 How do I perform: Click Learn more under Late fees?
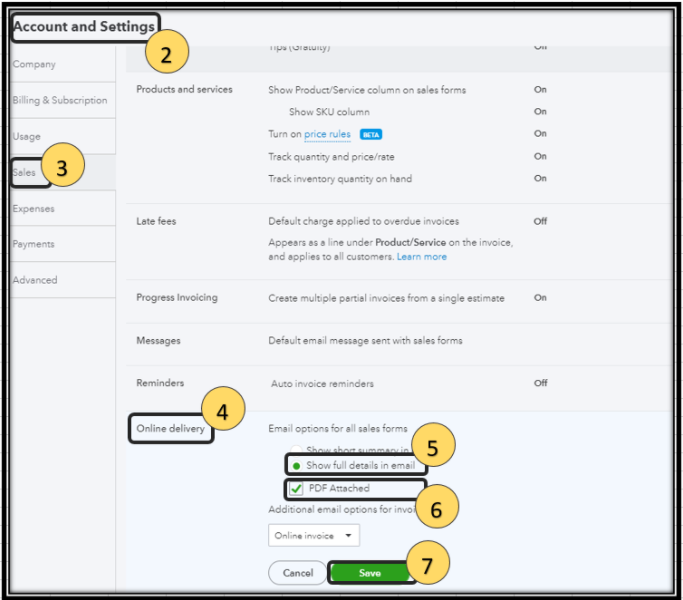pyautogui.click(x=422, y=257)
